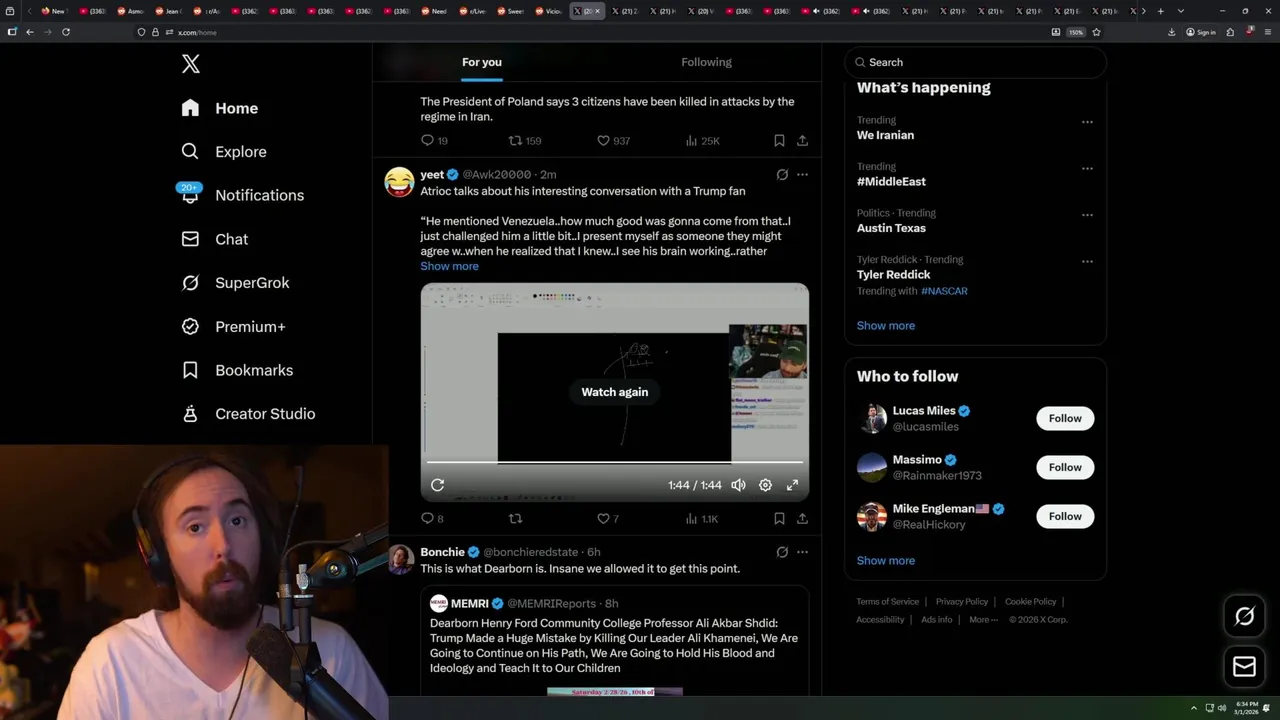Reload page in browser toolbar
This screenshot has height=720, width=1280.
click(x=66, y=32)
